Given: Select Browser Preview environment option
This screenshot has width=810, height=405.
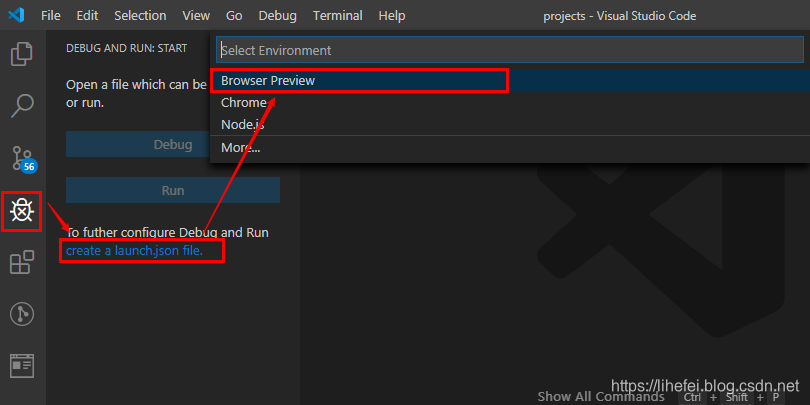Looking at the screenshot, I should tap(509, 81).
